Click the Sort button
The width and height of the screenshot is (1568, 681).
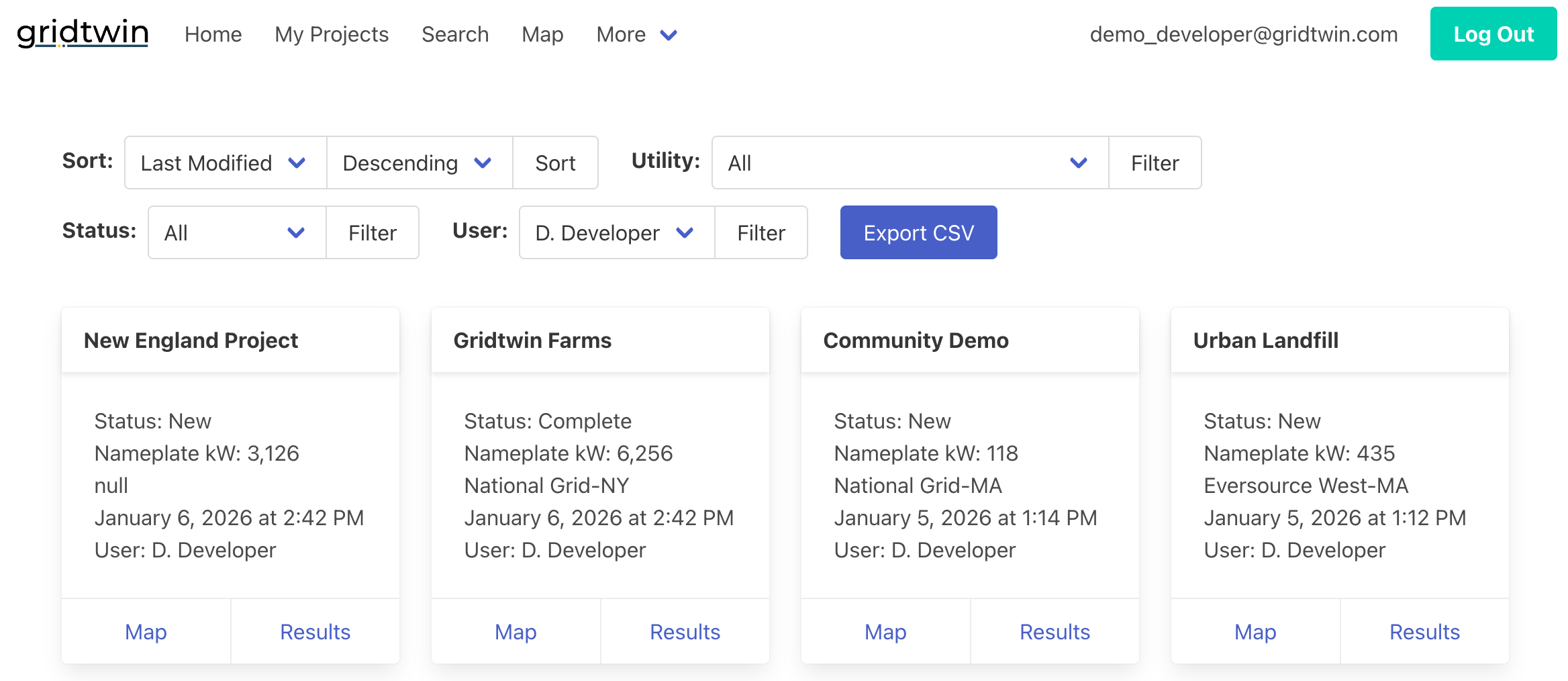click(x=555, y=163)
